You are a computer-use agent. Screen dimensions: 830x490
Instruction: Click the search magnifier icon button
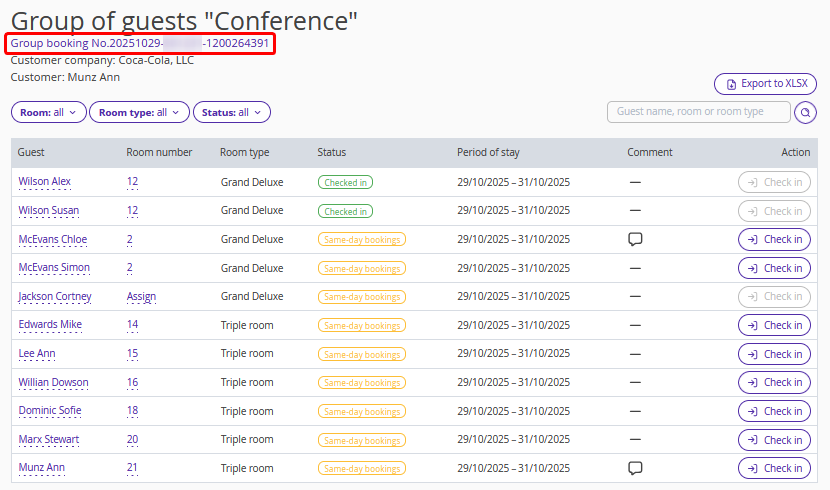tap(805, 113)
